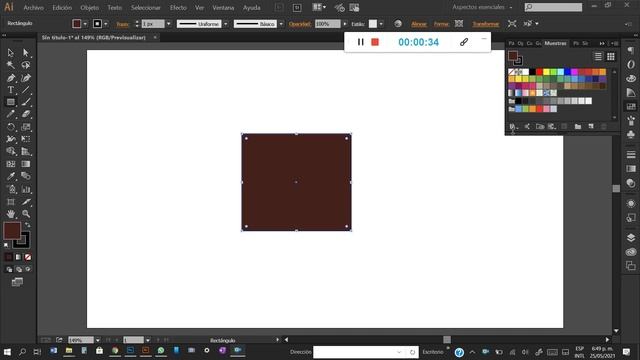
Task: Stop the screen recording
Action: pos(375,42)
